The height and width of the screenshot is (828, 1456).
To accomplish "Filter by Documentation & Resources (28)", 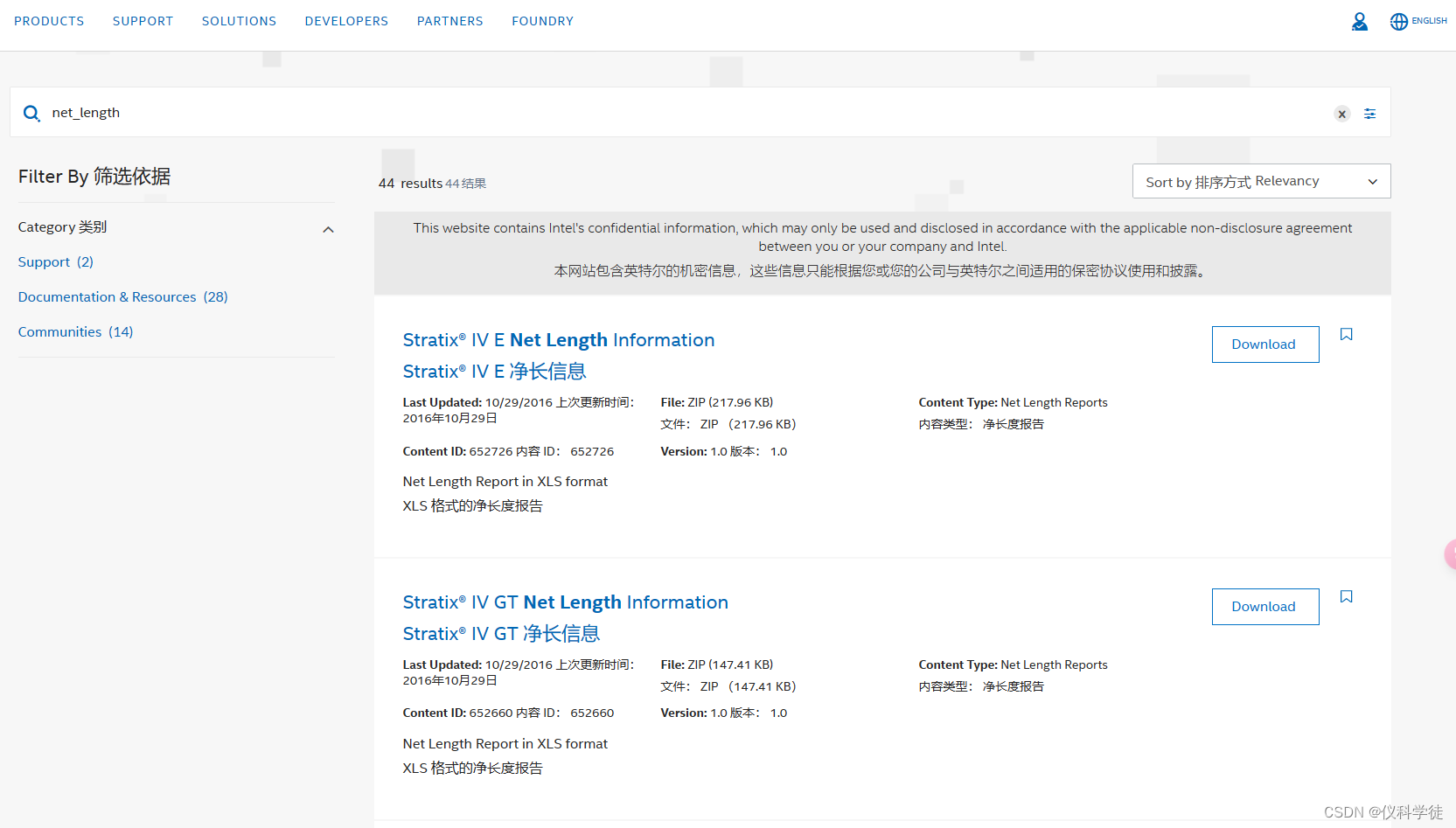I will (123, 296).
